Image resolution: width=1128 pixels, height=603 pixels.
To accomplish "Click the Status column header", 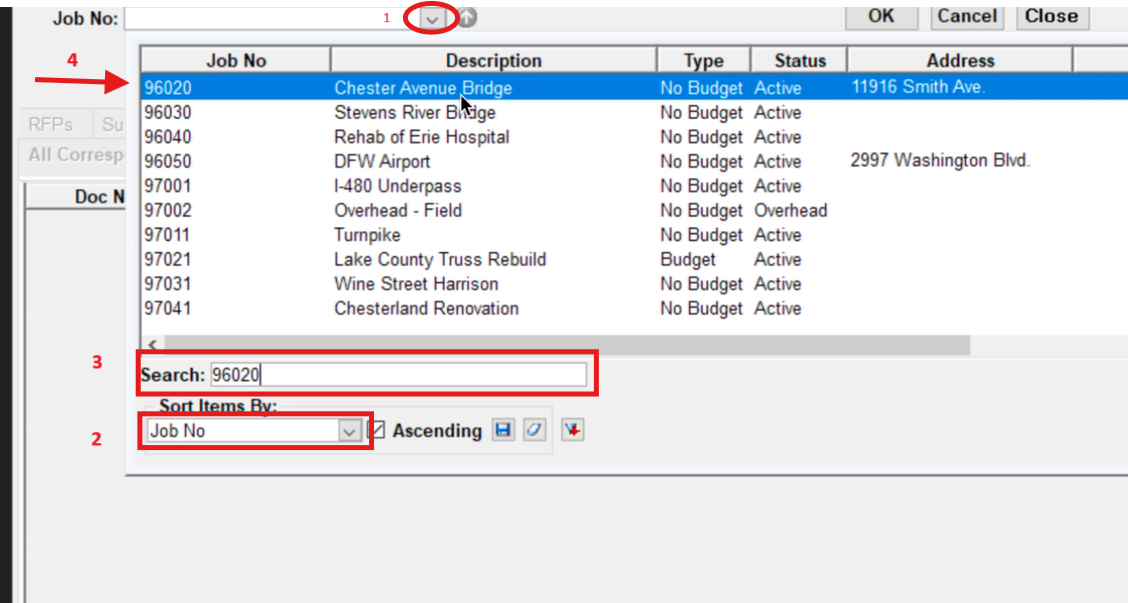I will 800,60.
